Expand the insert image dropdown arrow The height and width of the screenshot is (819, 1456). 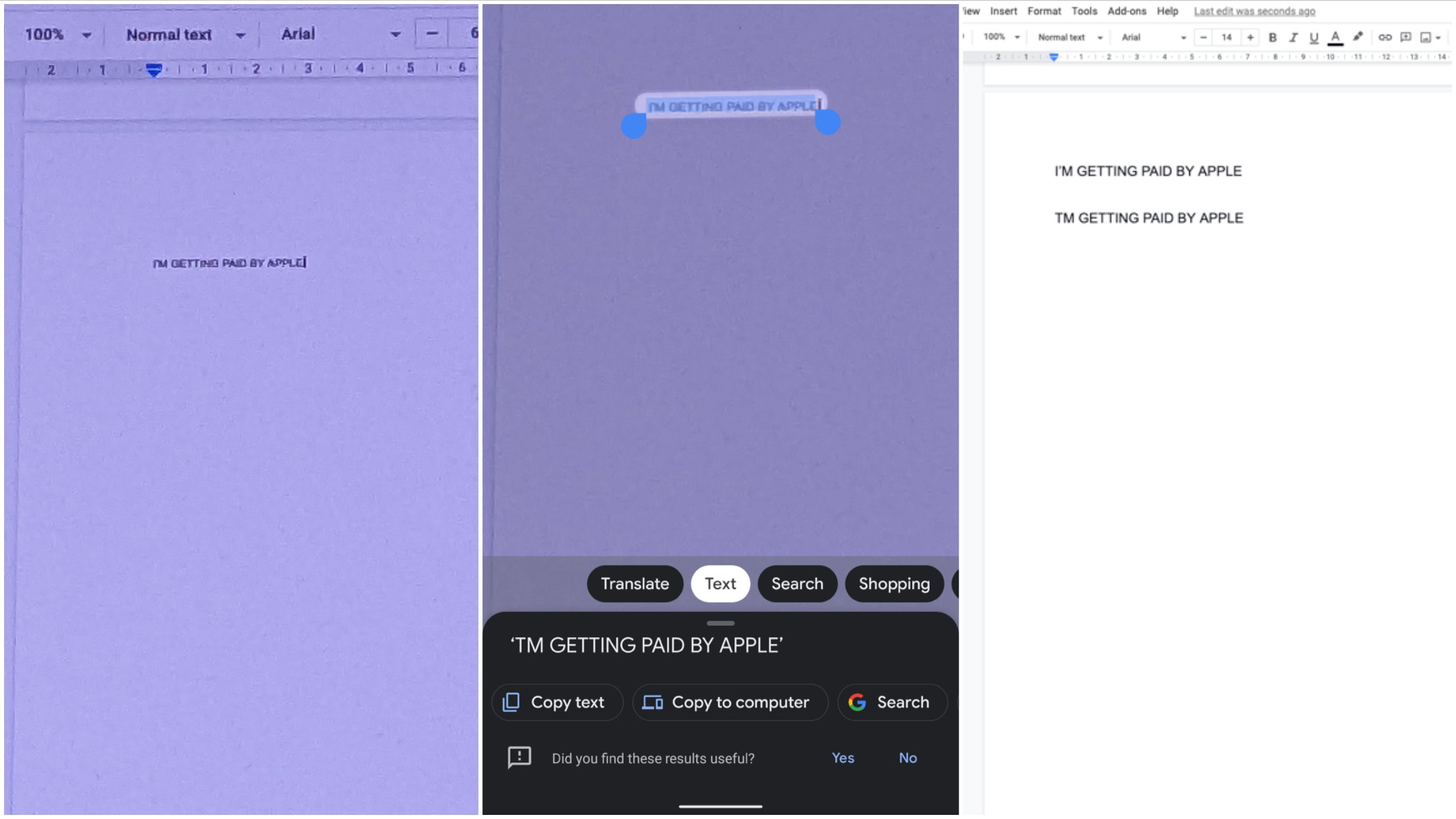pos(1439,38)
